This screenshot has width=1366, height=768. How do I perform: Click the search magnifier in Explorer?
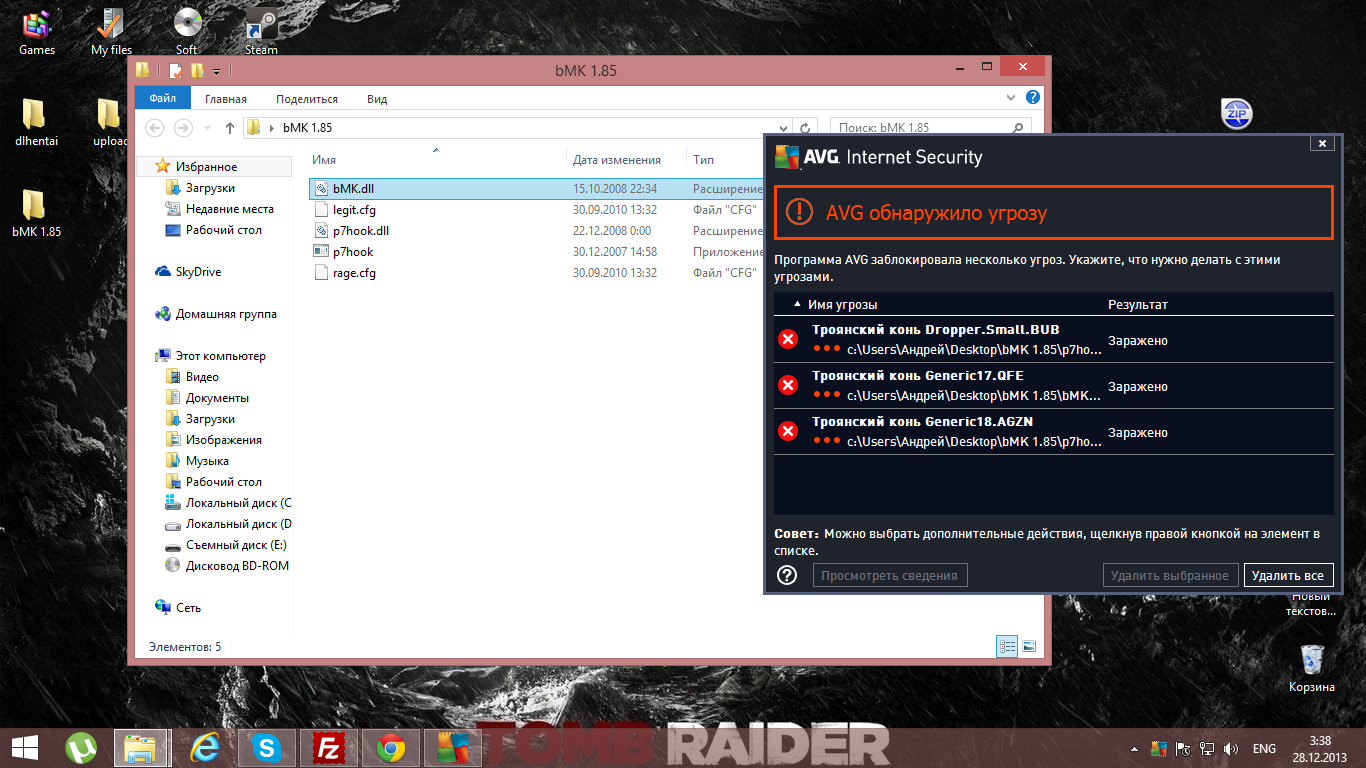point(1018,128)
